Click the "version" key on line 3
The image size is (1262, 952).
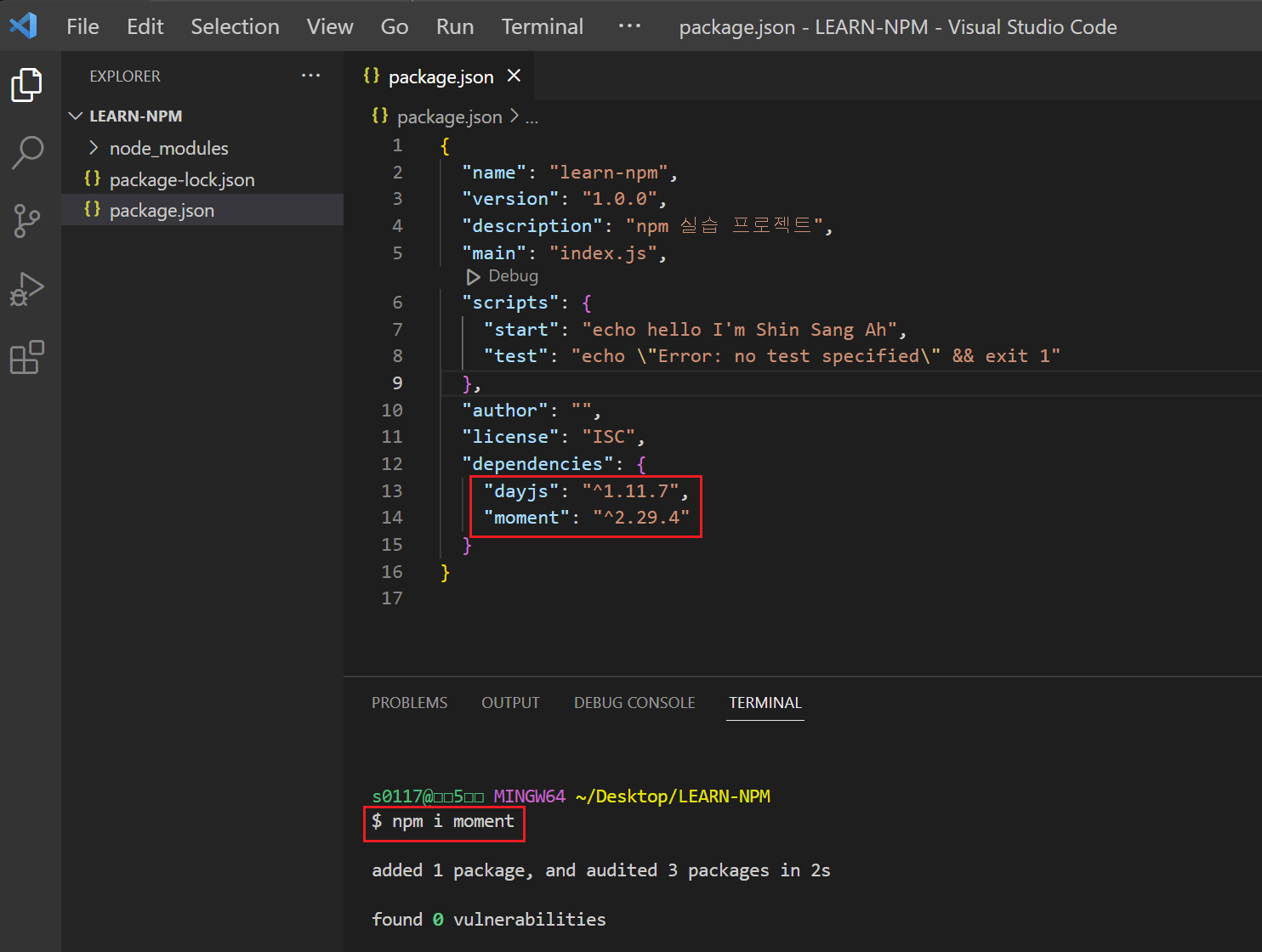[510, 199]
